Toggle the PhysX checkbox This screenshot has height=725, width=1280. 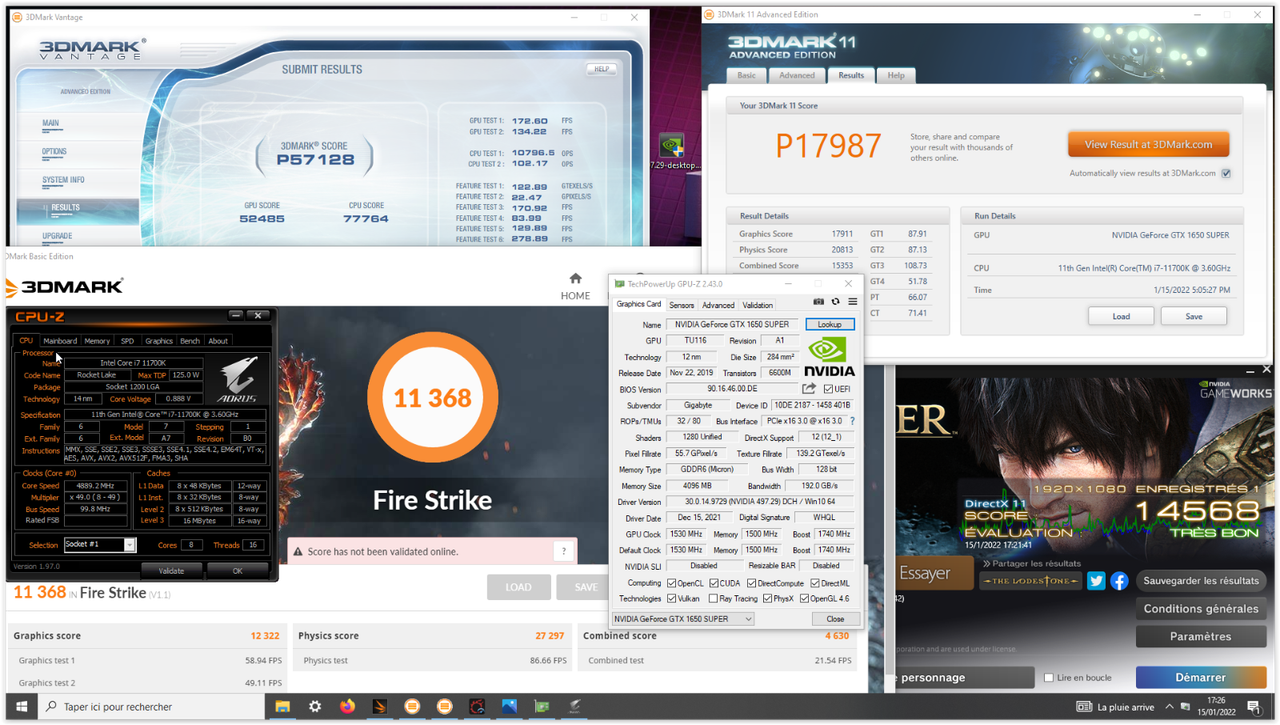[768, 599]
